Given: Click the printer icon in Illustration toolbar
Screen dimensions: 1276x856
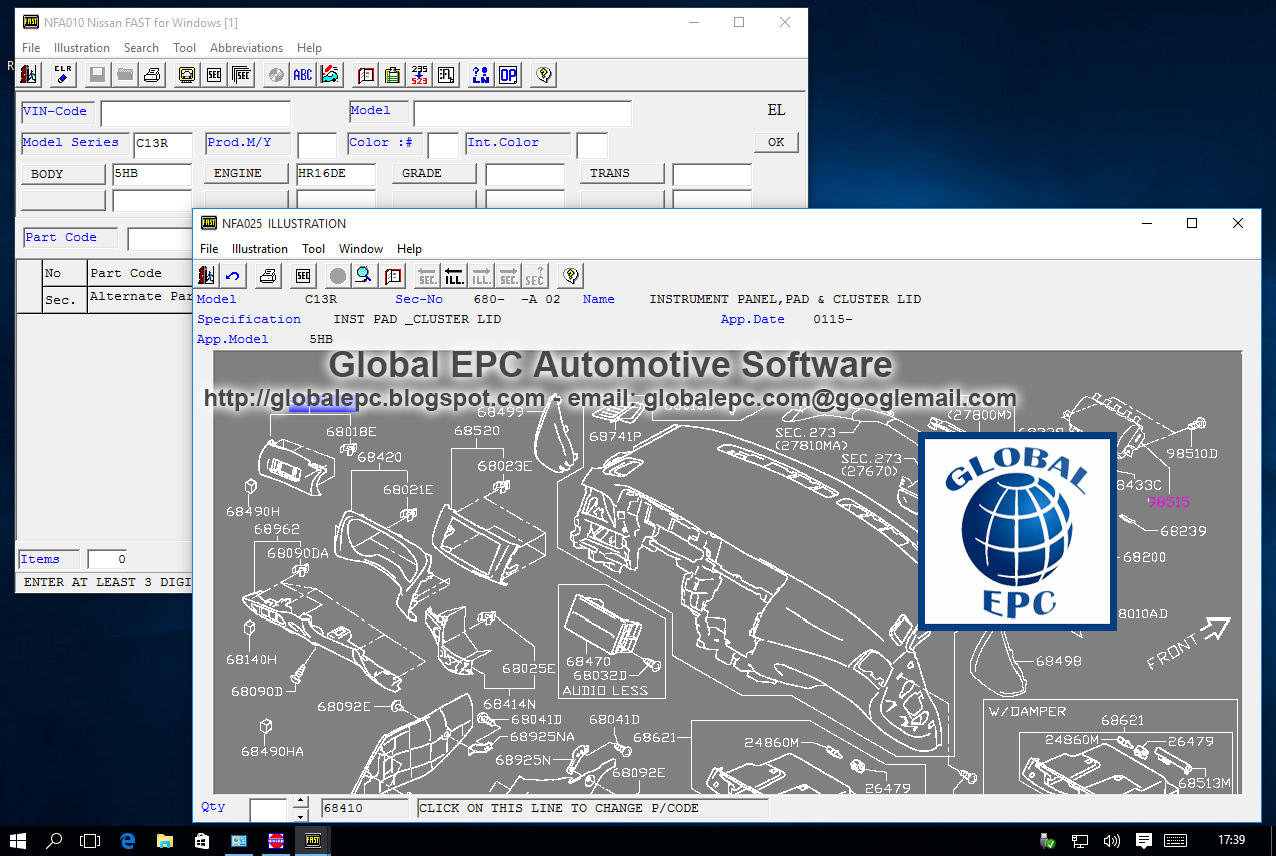Looking at the screenshot, I should click(268, 275).
